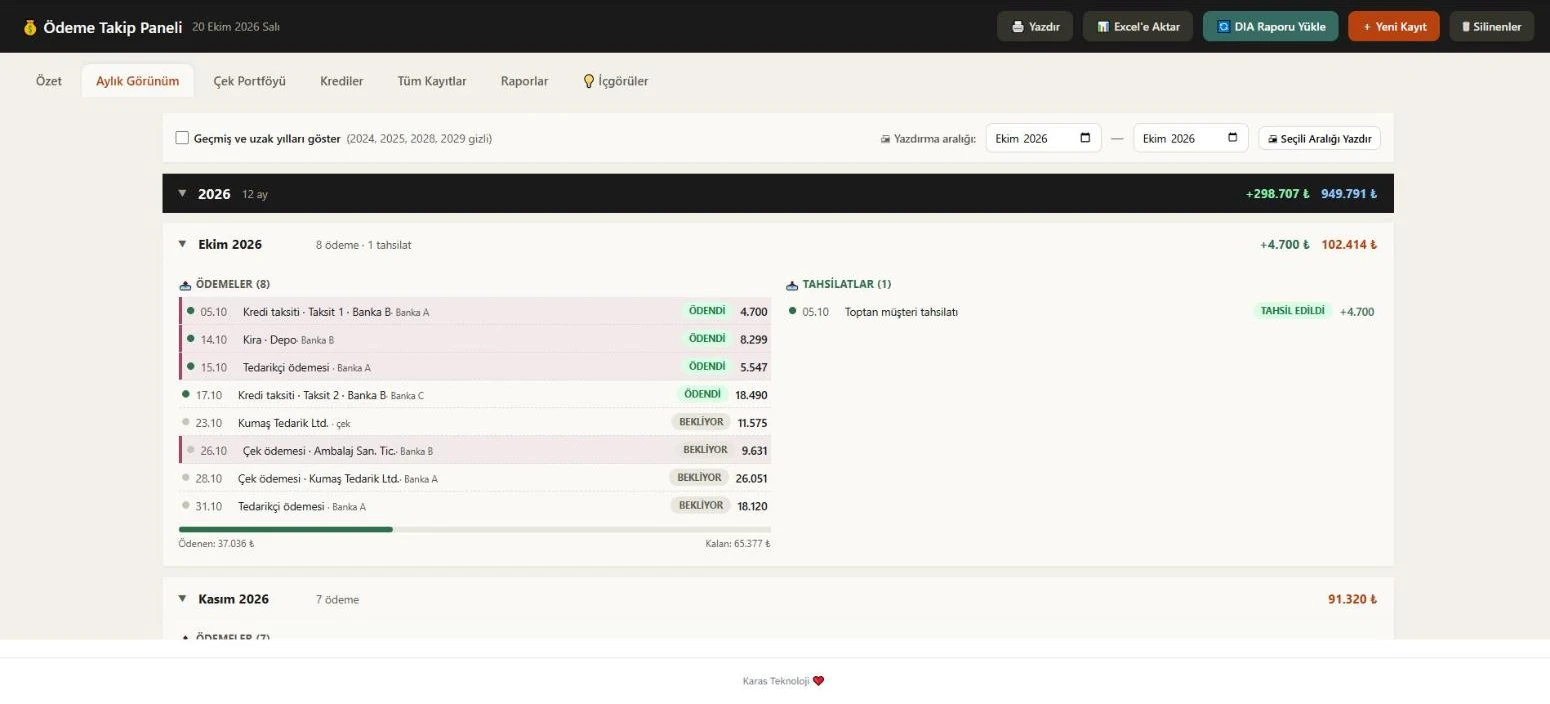
Task: Click the end month date field
Action: (1190, 138)
